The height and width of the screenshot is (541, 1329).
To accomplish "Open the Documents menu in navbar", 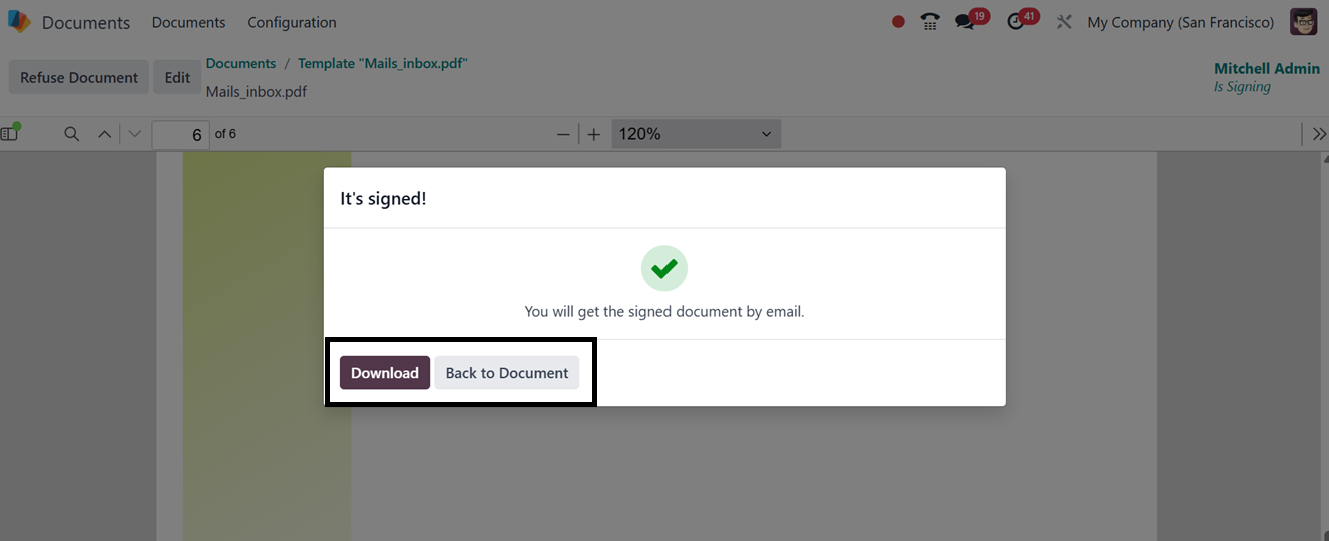I will [188, 22].
